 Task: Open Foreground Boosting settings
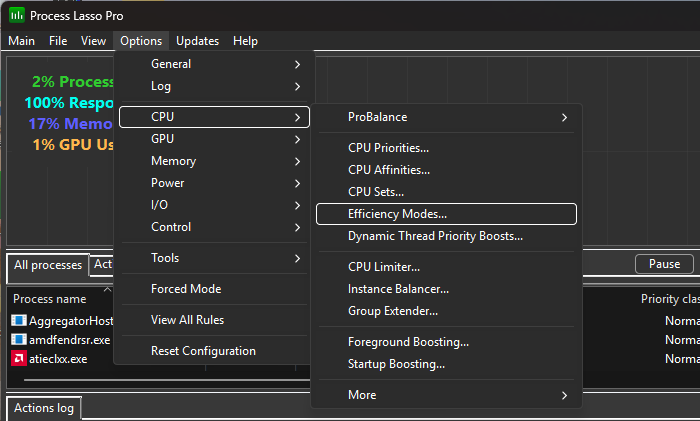click(446, 342)
